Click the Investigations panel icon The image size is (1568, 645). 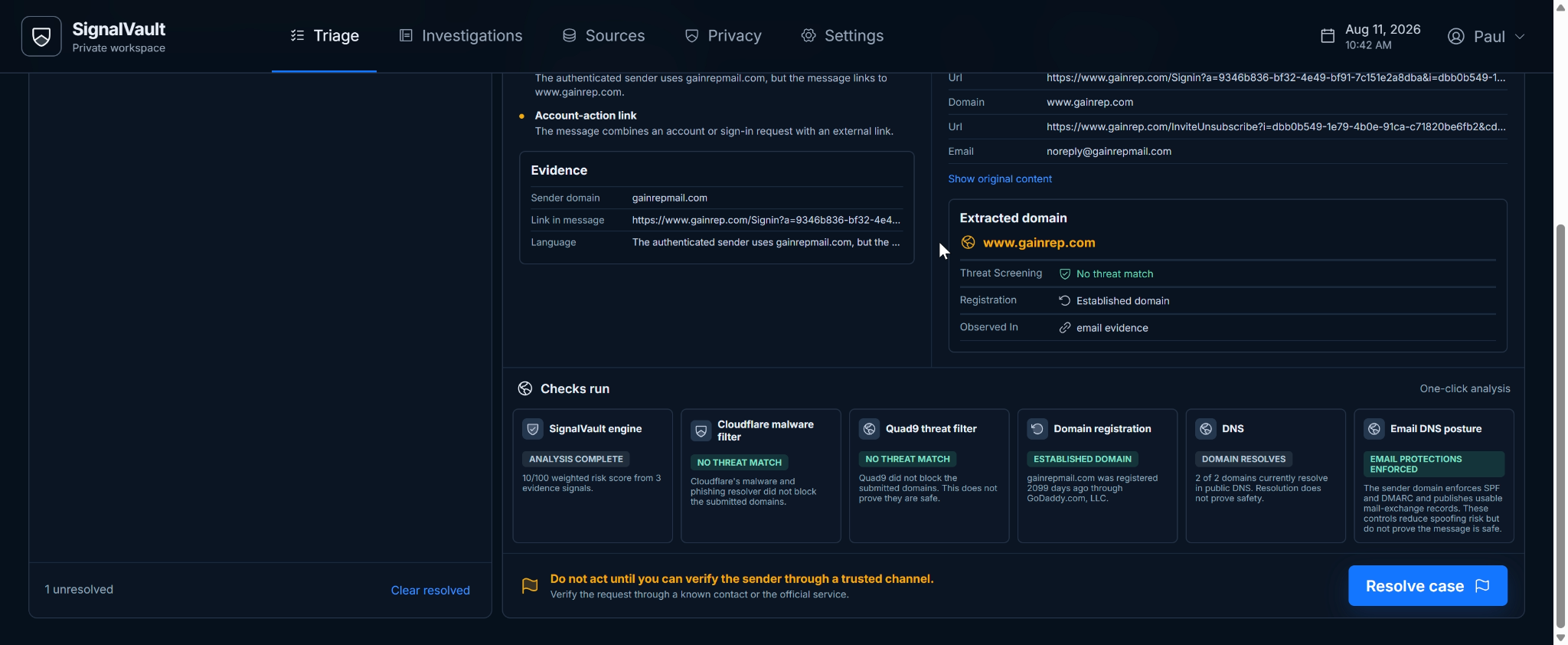pos(406,36)
